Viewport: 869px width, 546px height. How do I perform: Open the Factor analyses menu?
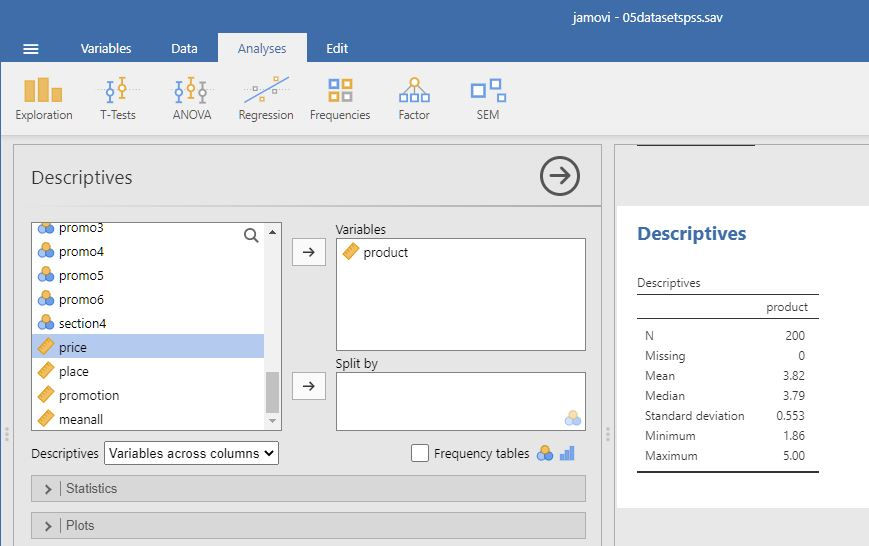coord(414,99)
